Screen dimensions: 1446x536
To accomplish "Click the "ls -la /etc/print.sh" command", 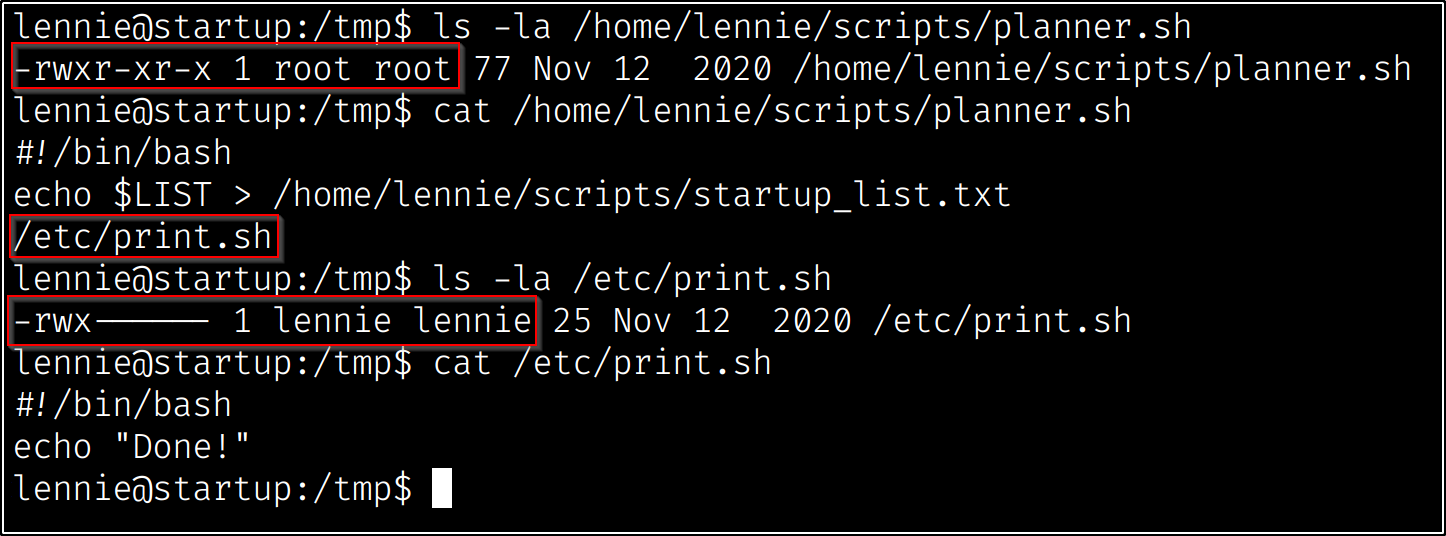I will 632,279.
